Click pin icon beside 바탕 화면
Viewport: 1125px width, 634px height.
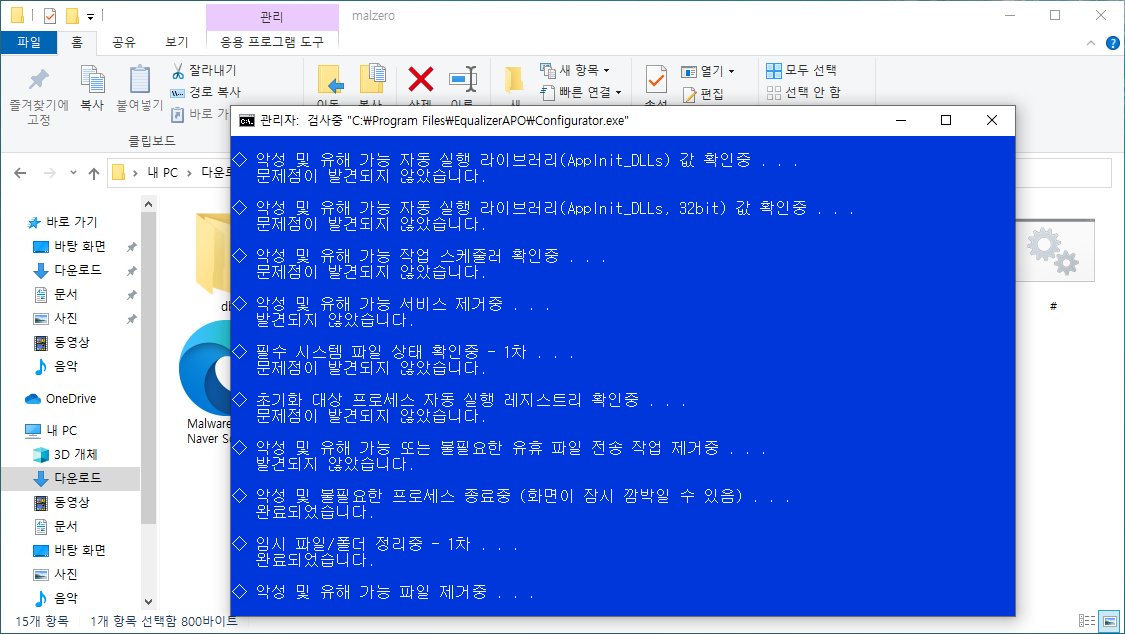pyautogui.click(x=131, y=247)
